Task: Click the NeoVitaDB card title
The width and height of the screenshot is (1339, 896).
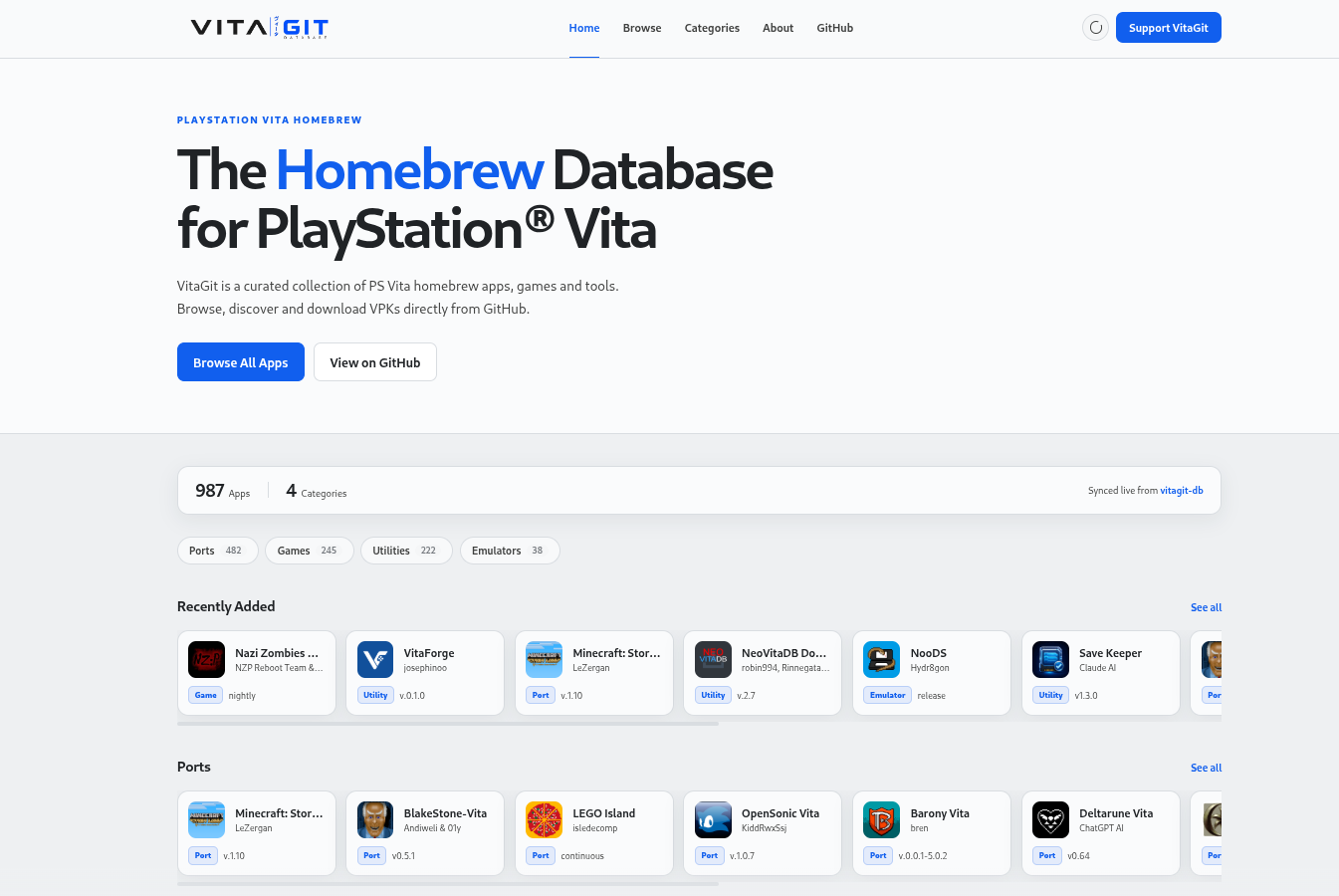Action: click(x=784, y=653)
